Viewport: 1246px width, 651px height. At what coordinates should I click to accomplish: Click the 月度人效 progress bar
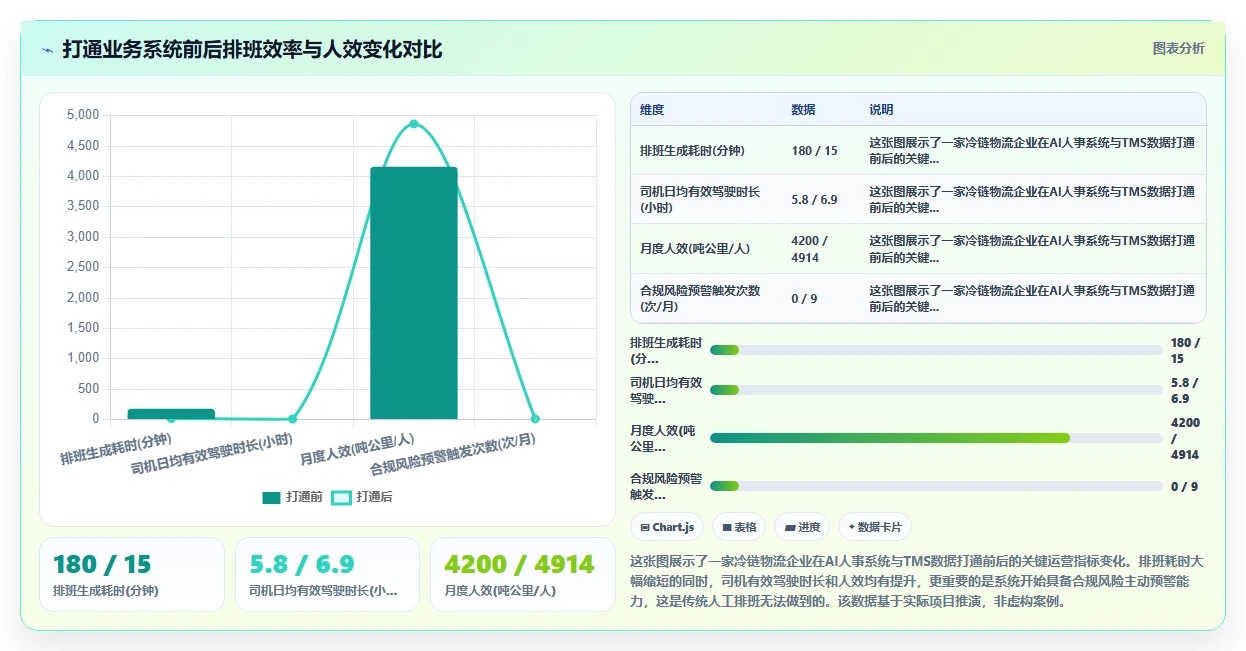point(936,438)
